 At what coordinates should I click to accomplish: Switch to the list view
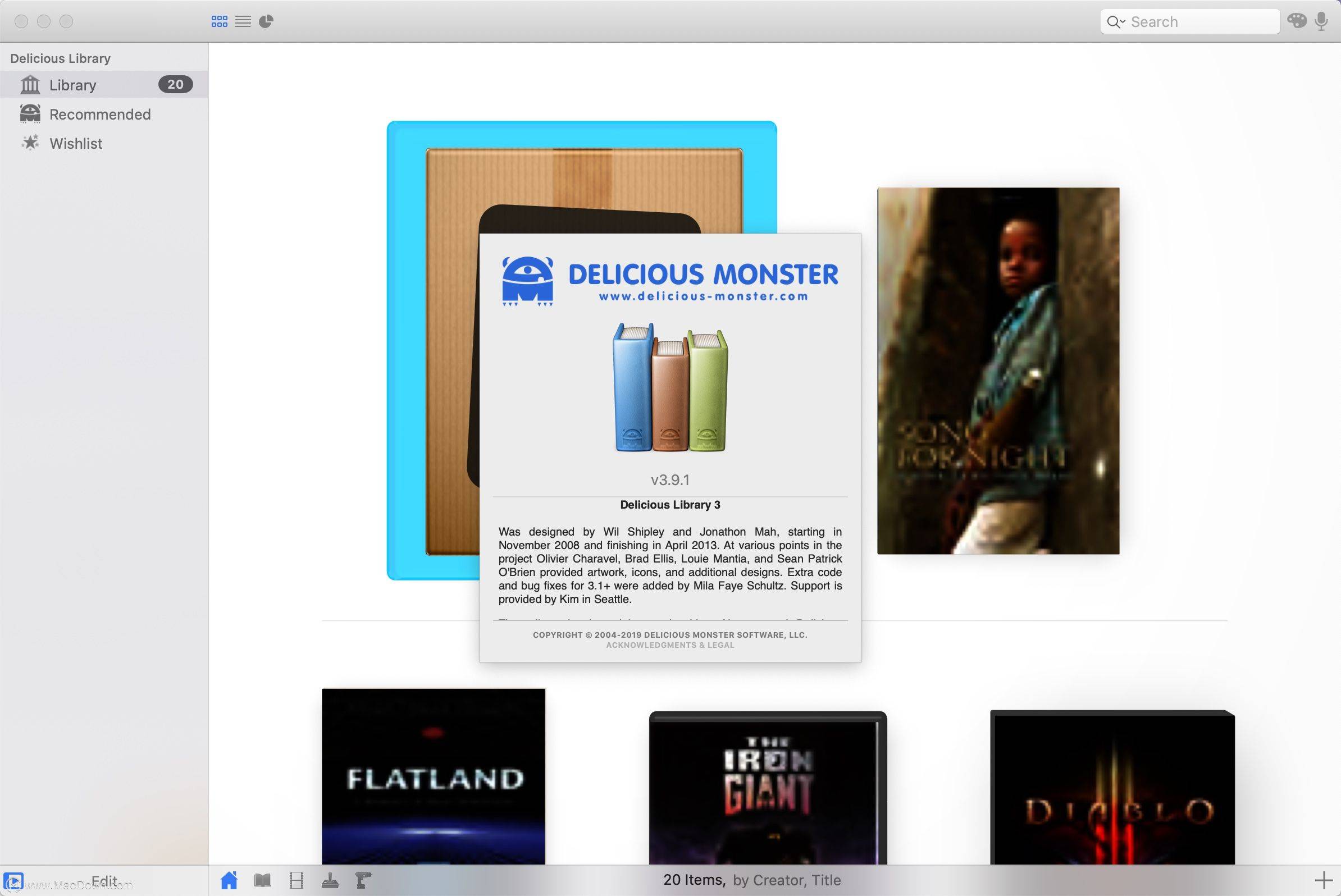coord(243,22)
